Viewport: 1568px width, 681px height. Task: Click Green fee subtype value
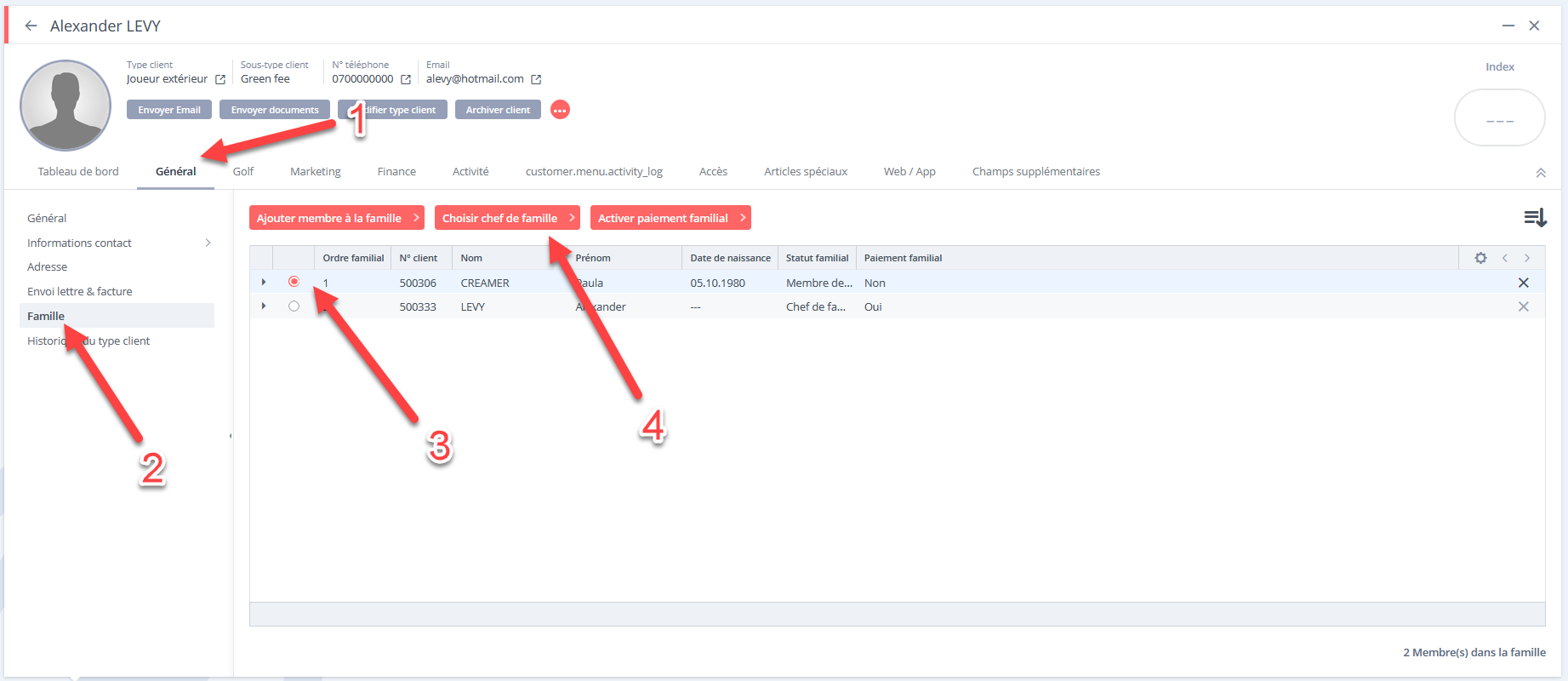(265, 78)
